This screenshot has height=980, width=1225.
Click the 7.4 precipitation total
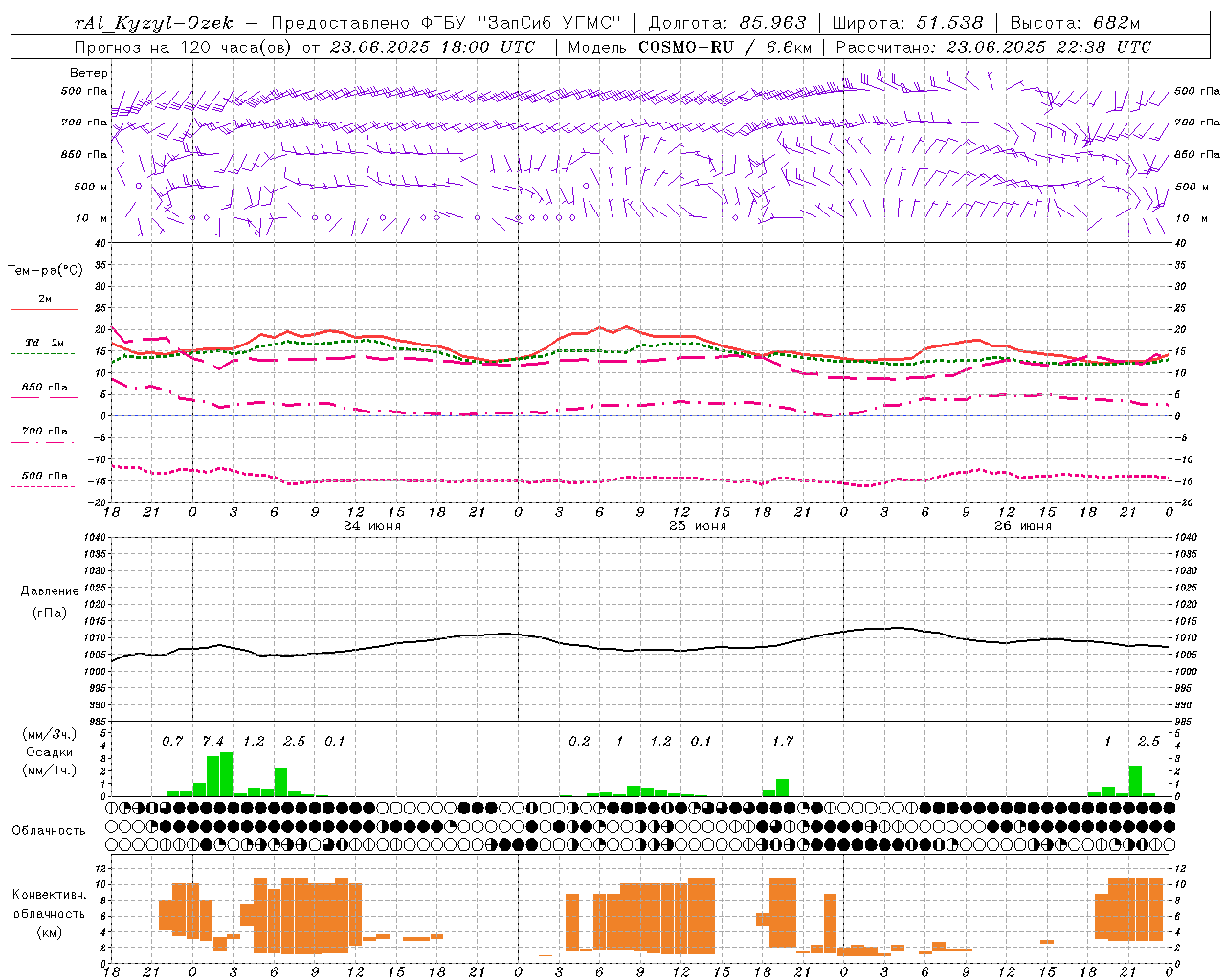point(213,741)
